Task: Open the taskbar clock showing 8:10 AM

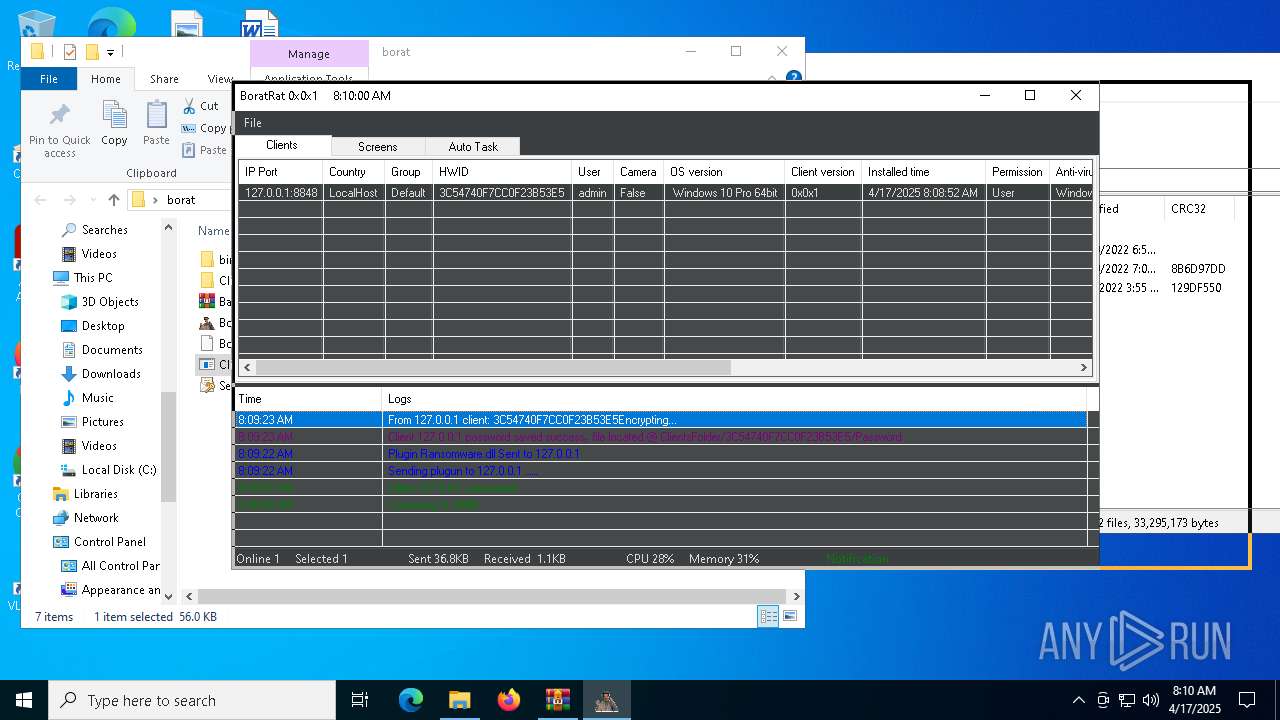Action: 1194,700
